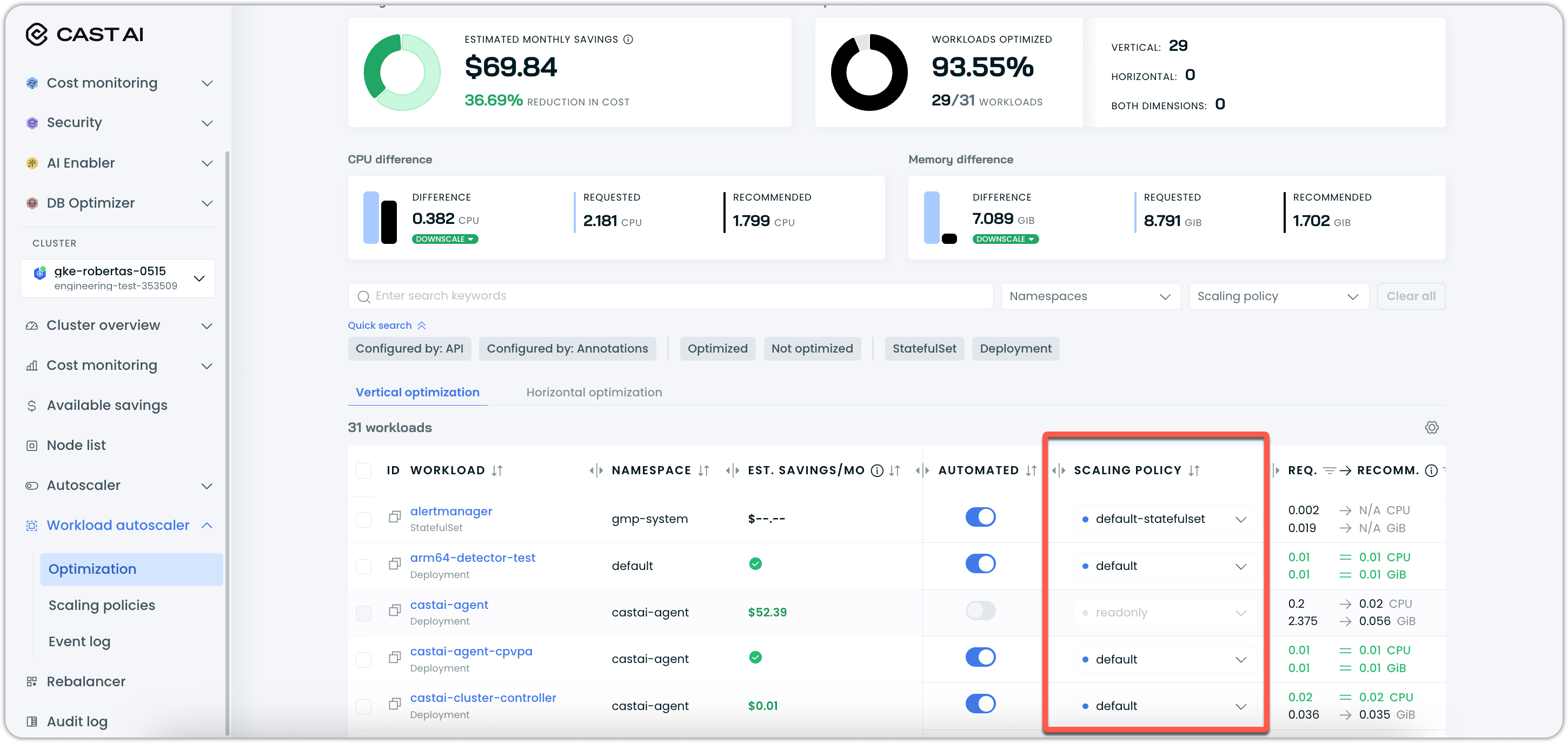The height and width of the screenshot is (743, 1568).
Task: Tick the castai-cluster-controller row checkbox
Action: [x=363, y=706]
